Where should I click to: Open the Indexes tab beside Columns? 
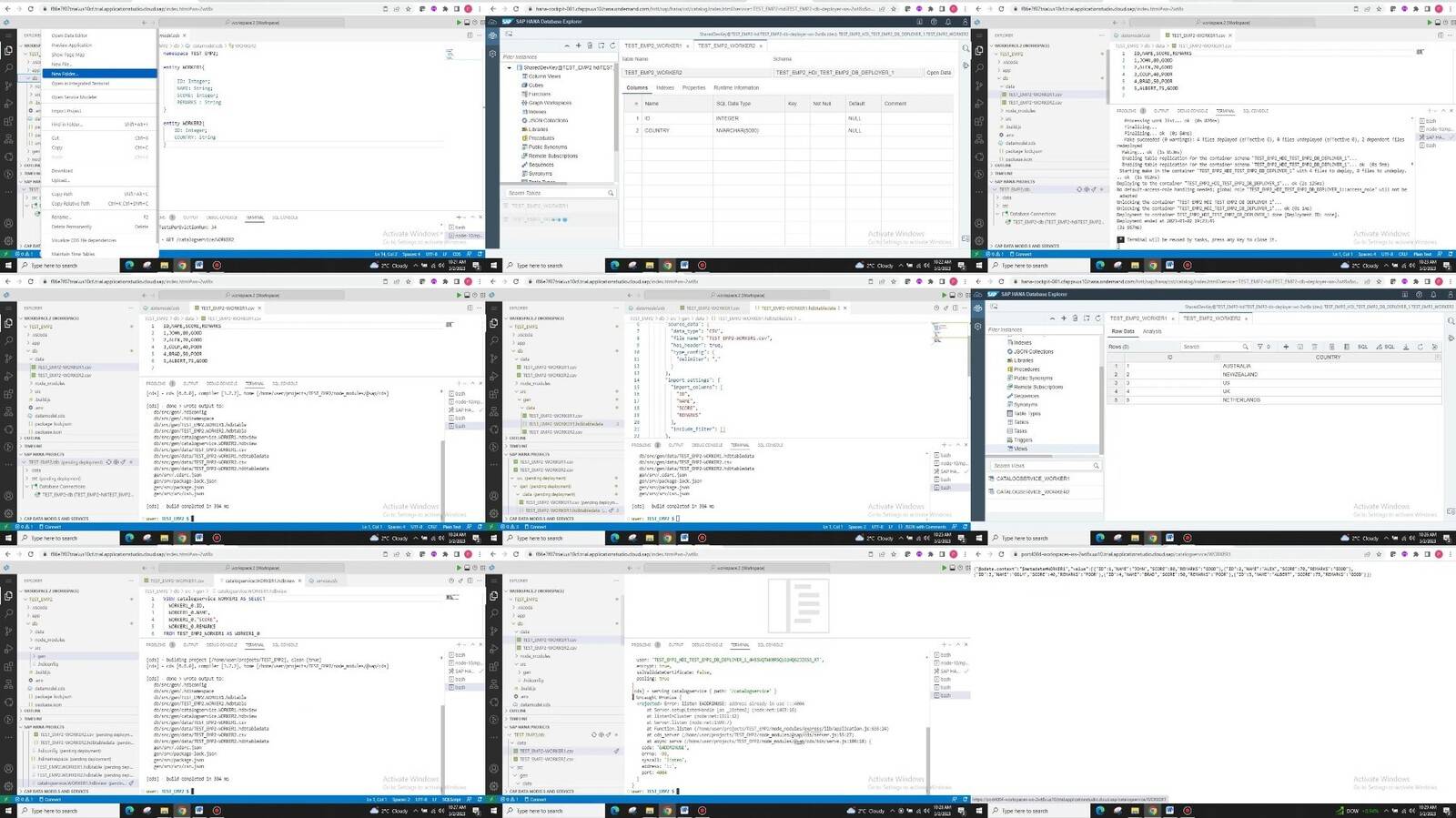coord(665,87)
